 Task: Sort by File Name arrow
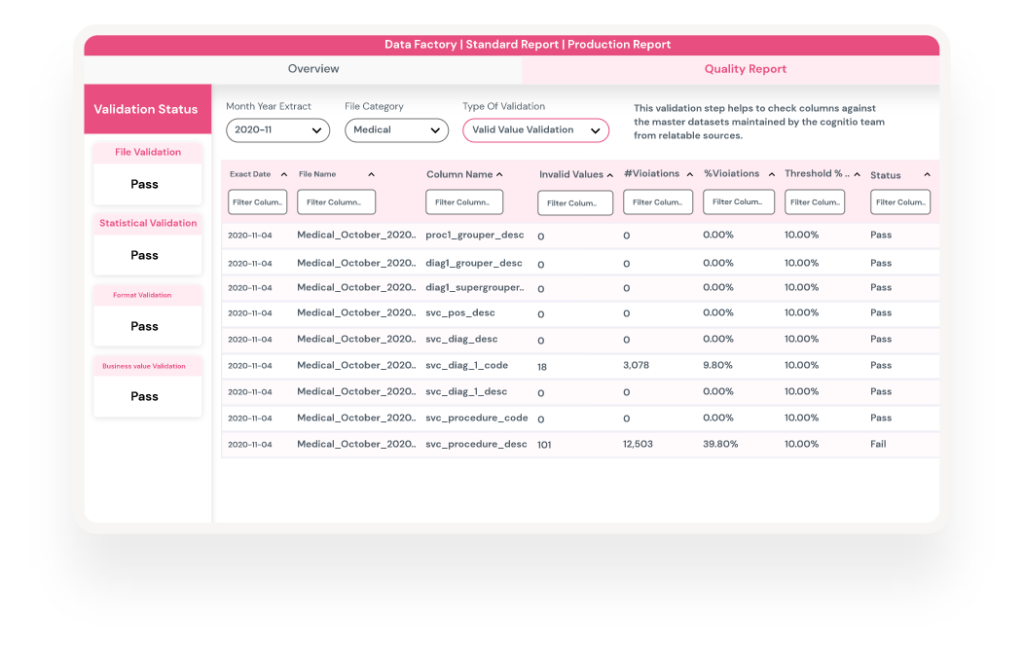coord(371,174)
